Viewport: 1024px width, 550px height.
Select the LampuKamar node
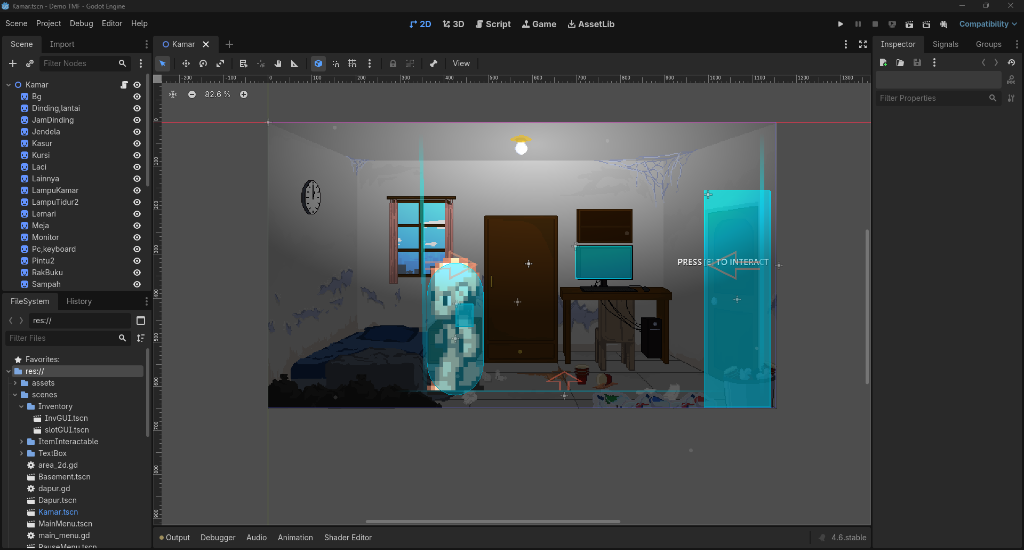tap(55, 190)
